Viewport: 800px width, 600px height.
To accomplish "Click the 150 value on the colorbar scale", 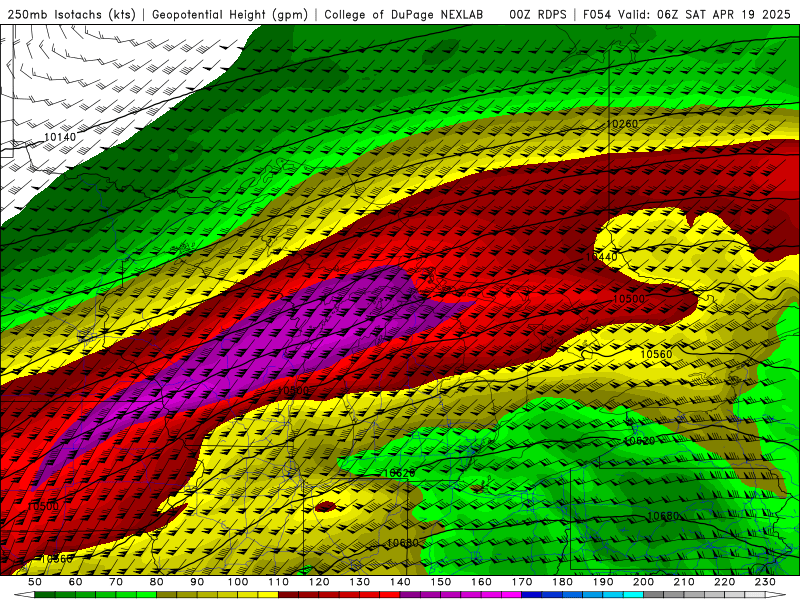I will (x=441, y=582).
